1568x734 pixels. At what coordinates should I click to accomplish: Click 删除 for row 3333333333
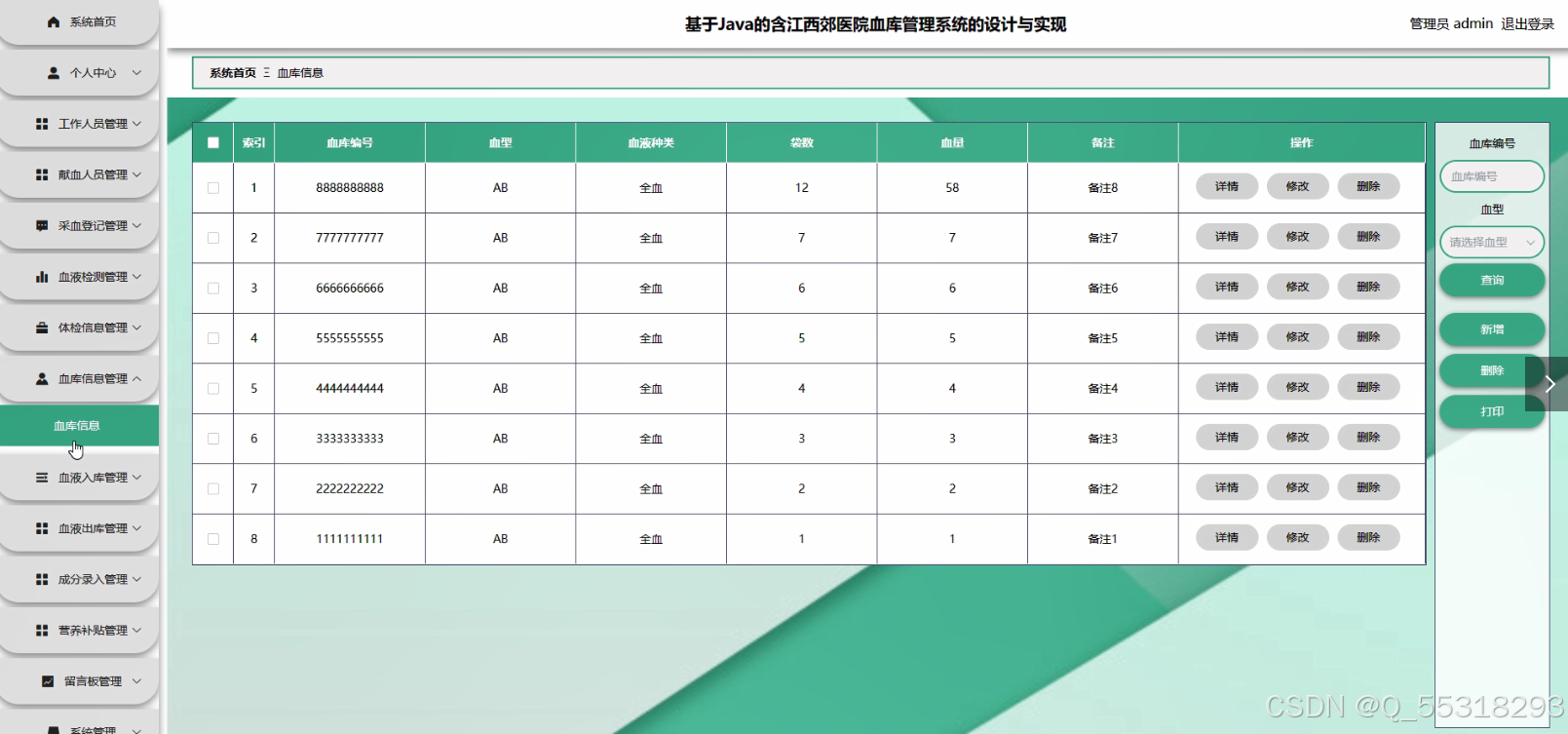pos(1368,438)
